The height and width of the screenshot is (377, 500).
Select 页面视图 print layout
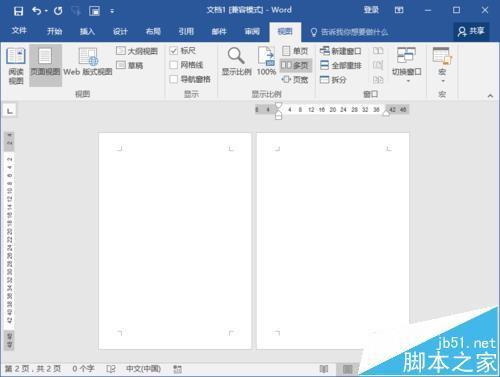pos(45,66)
